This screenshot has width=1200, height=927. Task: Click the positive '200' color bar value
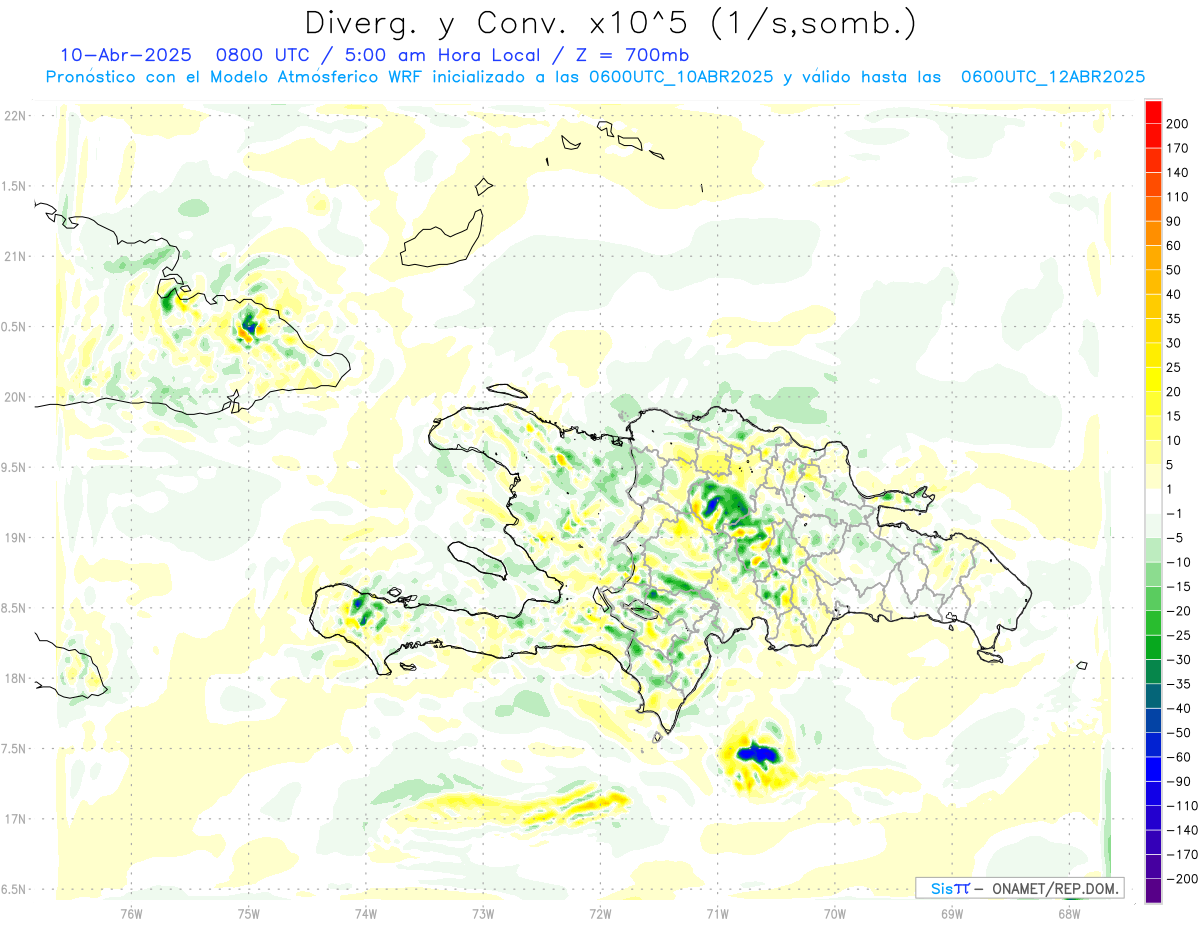pyautogui.click(x=1177, y=124)
